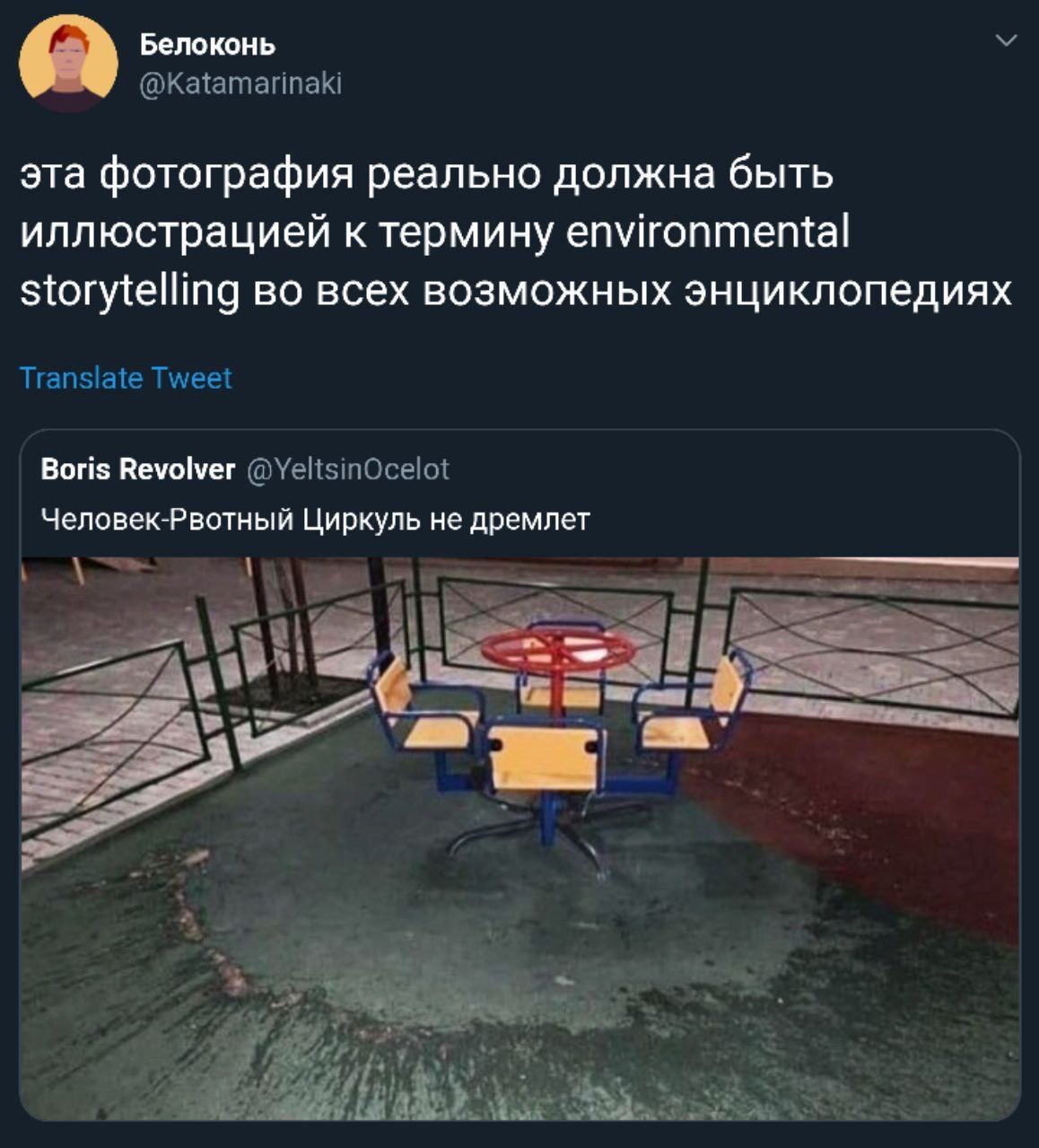Click Translate Tweet
Viewport: 1039px width, 1148px height.
[x=126, y=377]
